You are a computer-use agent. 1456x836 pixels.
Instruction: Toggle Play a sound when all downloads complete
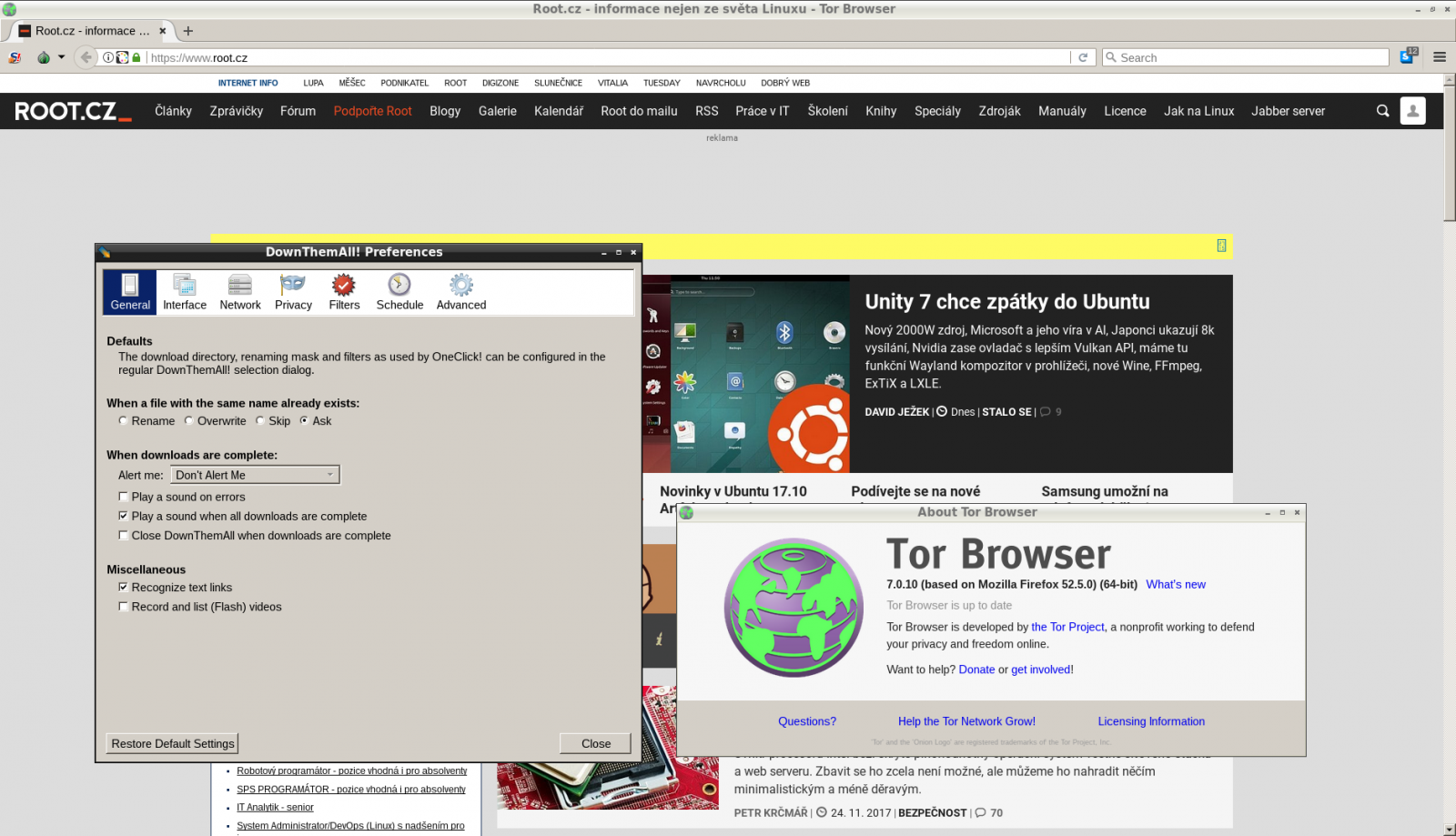click(x=123, y=516)
